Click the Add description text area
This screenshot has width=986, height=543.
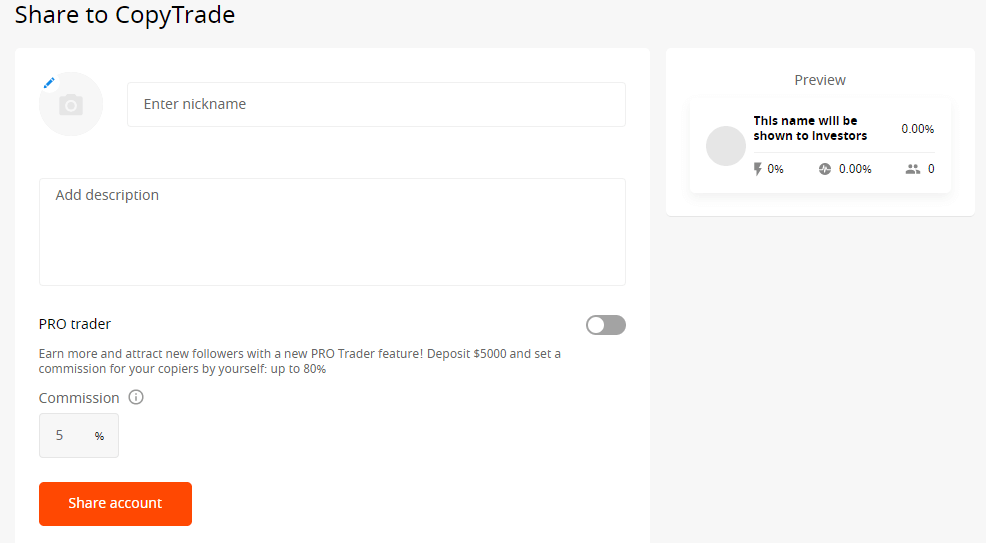pos(332,232)
